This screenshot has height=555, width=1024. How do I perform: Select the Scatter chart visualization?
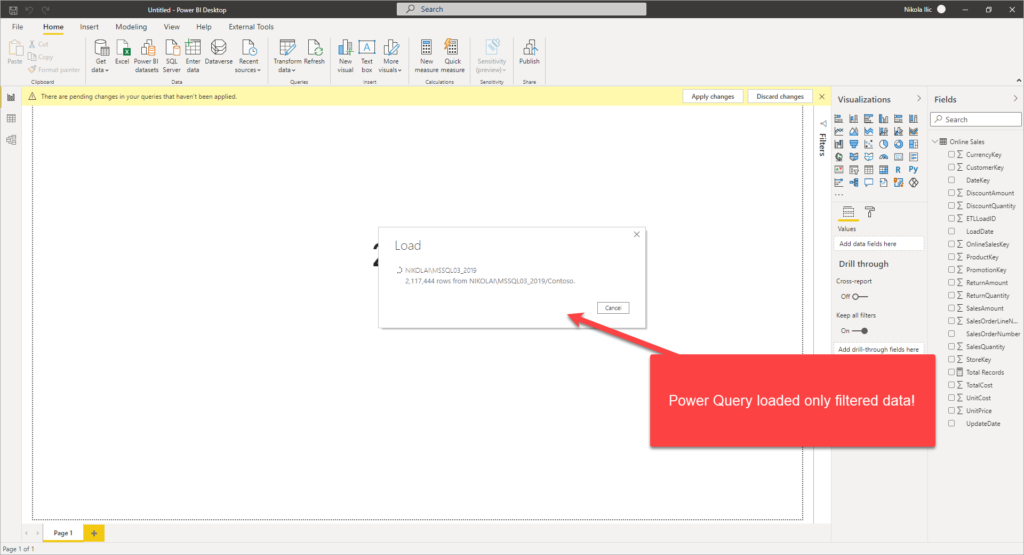[869, 144]
